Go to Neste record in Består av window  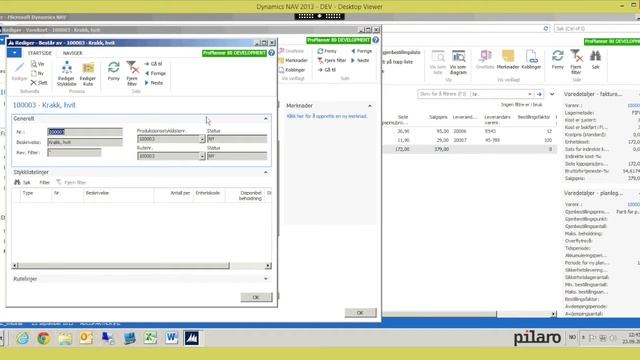[x=154, y=82]
